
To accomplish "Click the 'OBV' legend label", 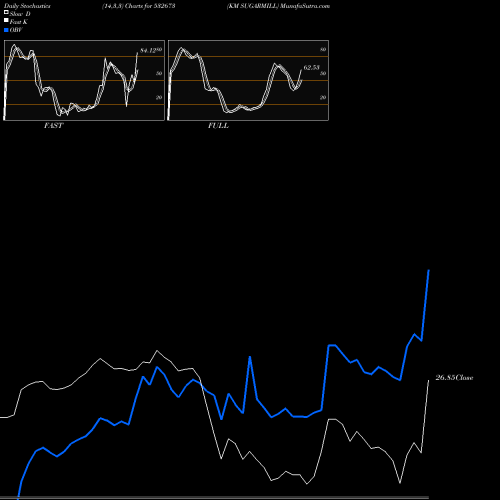I will (16, 30).
